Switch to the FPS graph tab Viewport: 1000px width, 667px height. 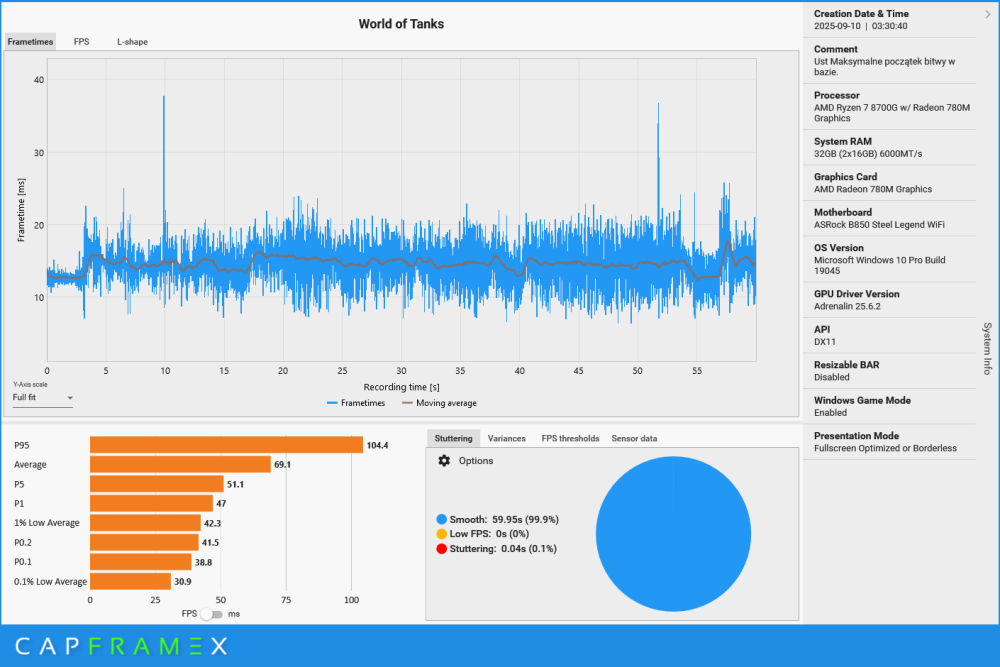pos(81,42)
